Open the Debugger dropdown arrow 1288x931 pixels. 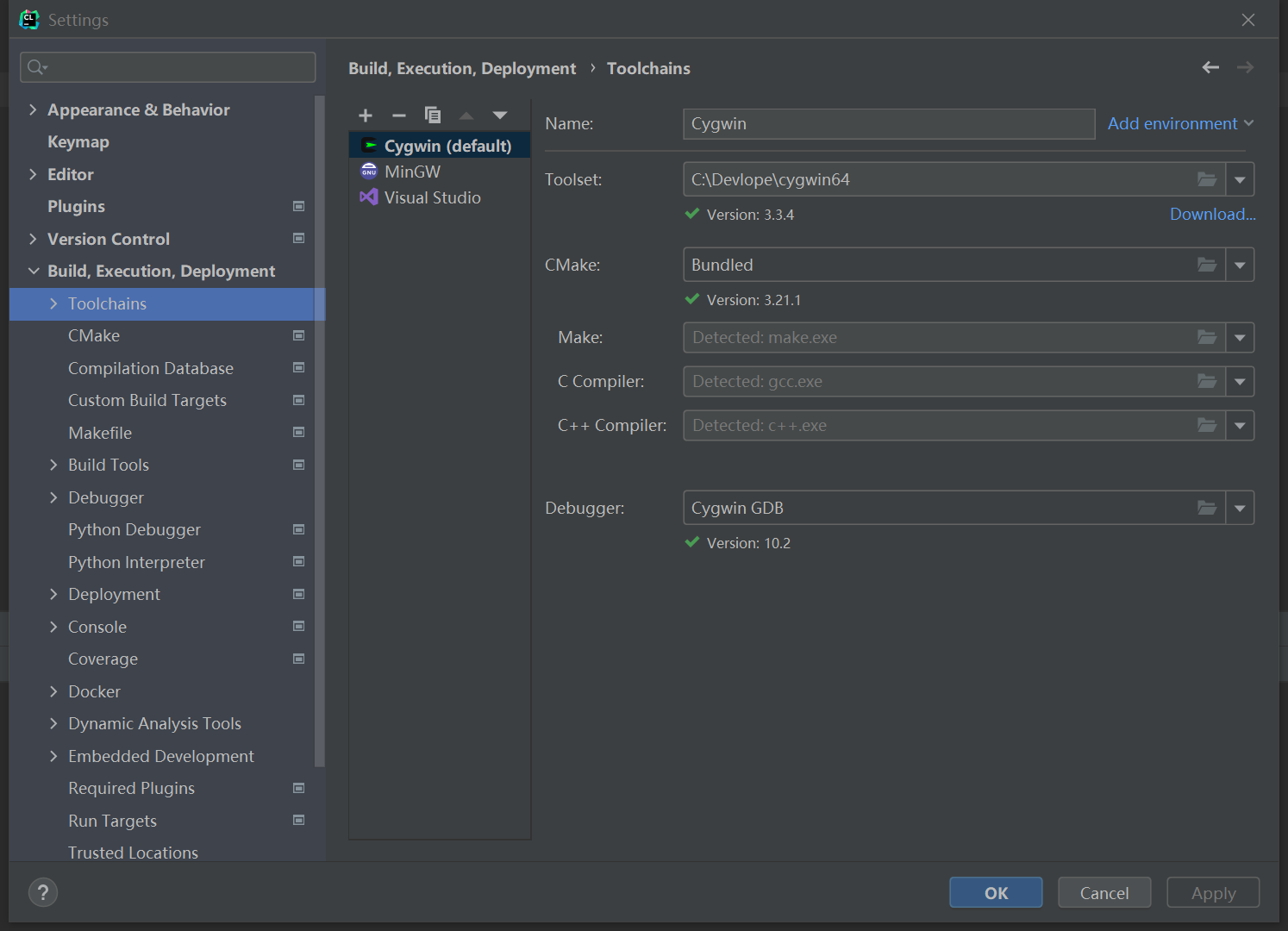point(1240,508)
